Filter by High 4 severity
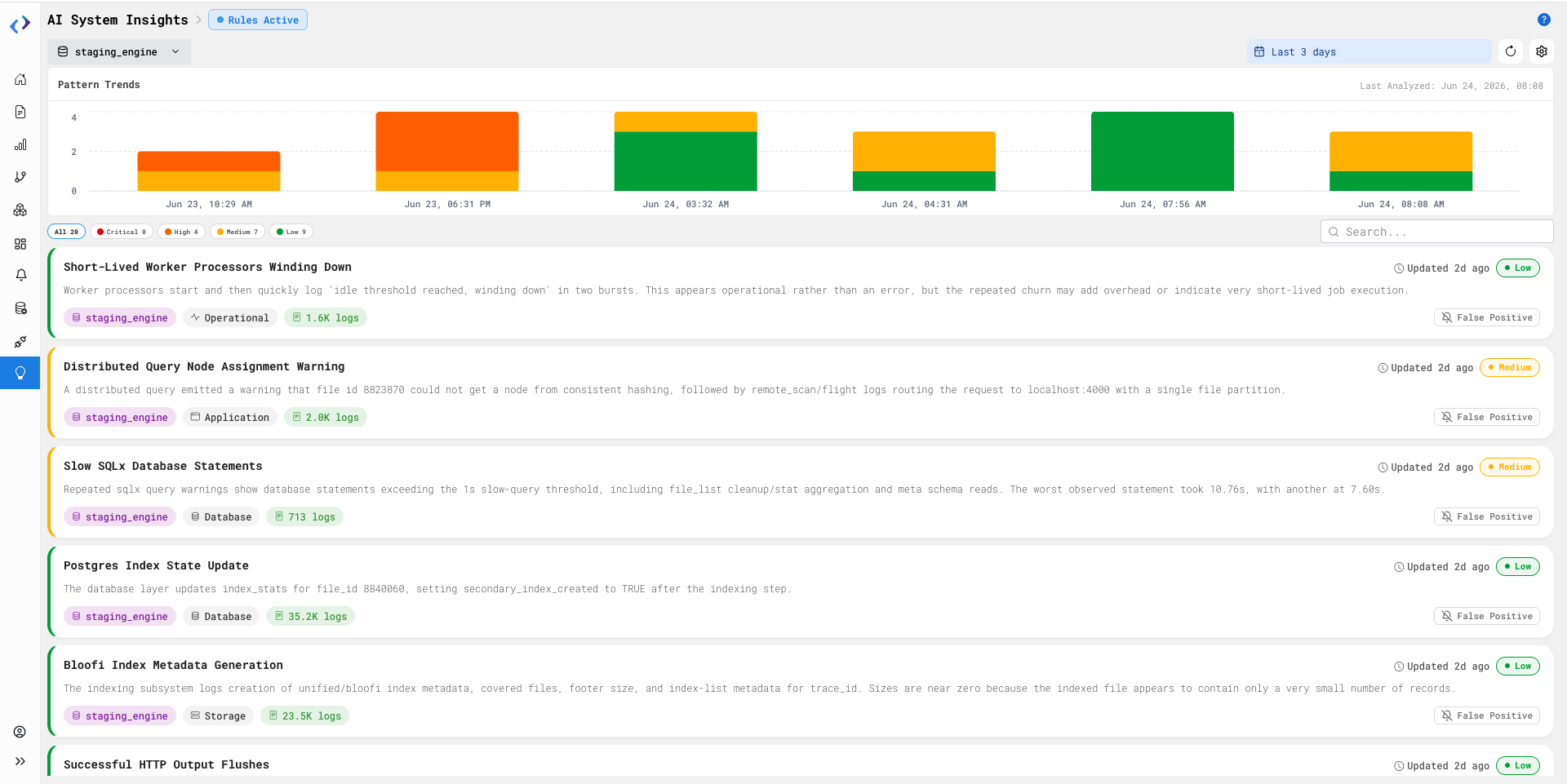The image size is (1567, 784). (x=181, y=232)
